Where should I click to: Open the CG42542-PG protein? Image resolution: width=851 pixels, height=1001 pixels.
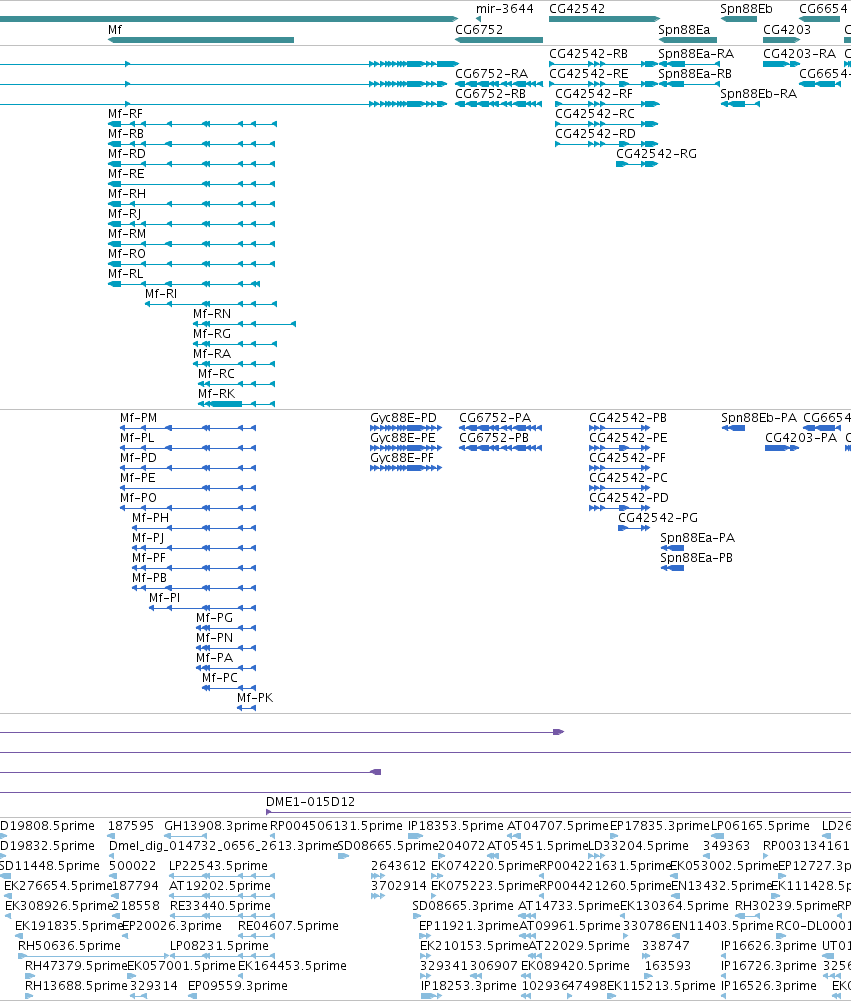pos(634,528)
